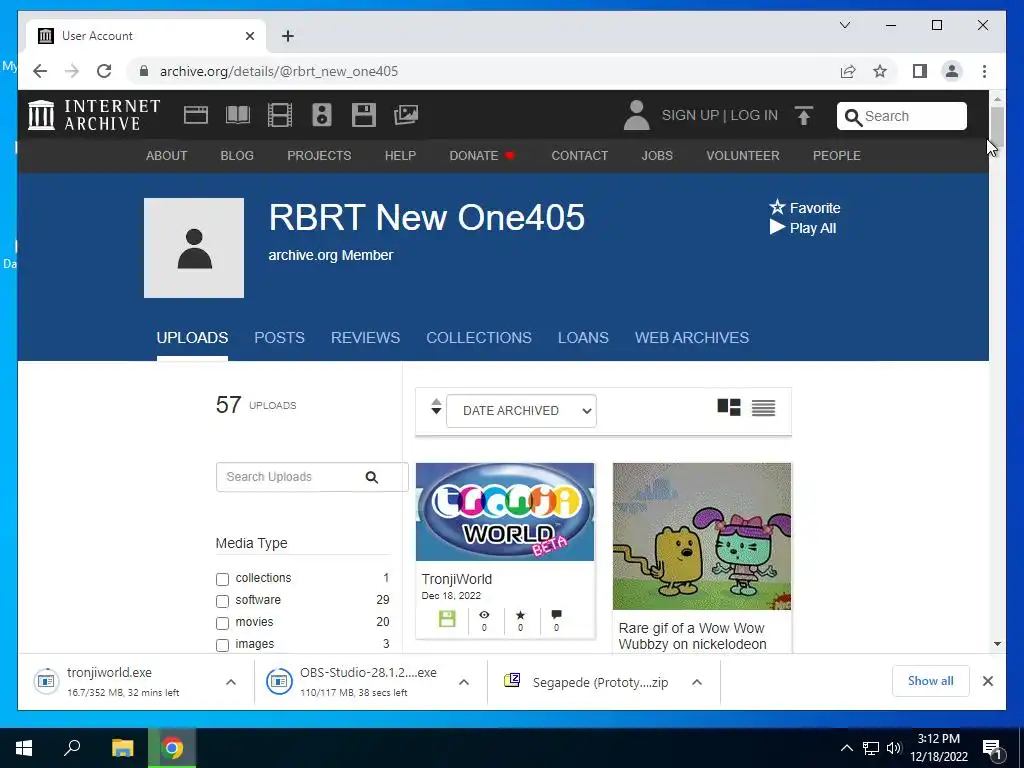The width and height of the screenshot is (1024, 768).
Task: Click Play All triangle icon
Action: pyautogui.click(x=777, y=227)
